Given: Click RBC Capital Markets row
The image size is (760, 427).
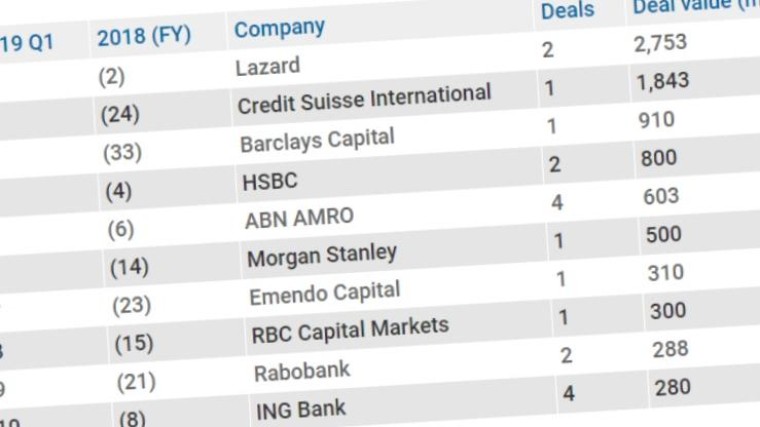Looking at the screenshot, I should 349,329.
